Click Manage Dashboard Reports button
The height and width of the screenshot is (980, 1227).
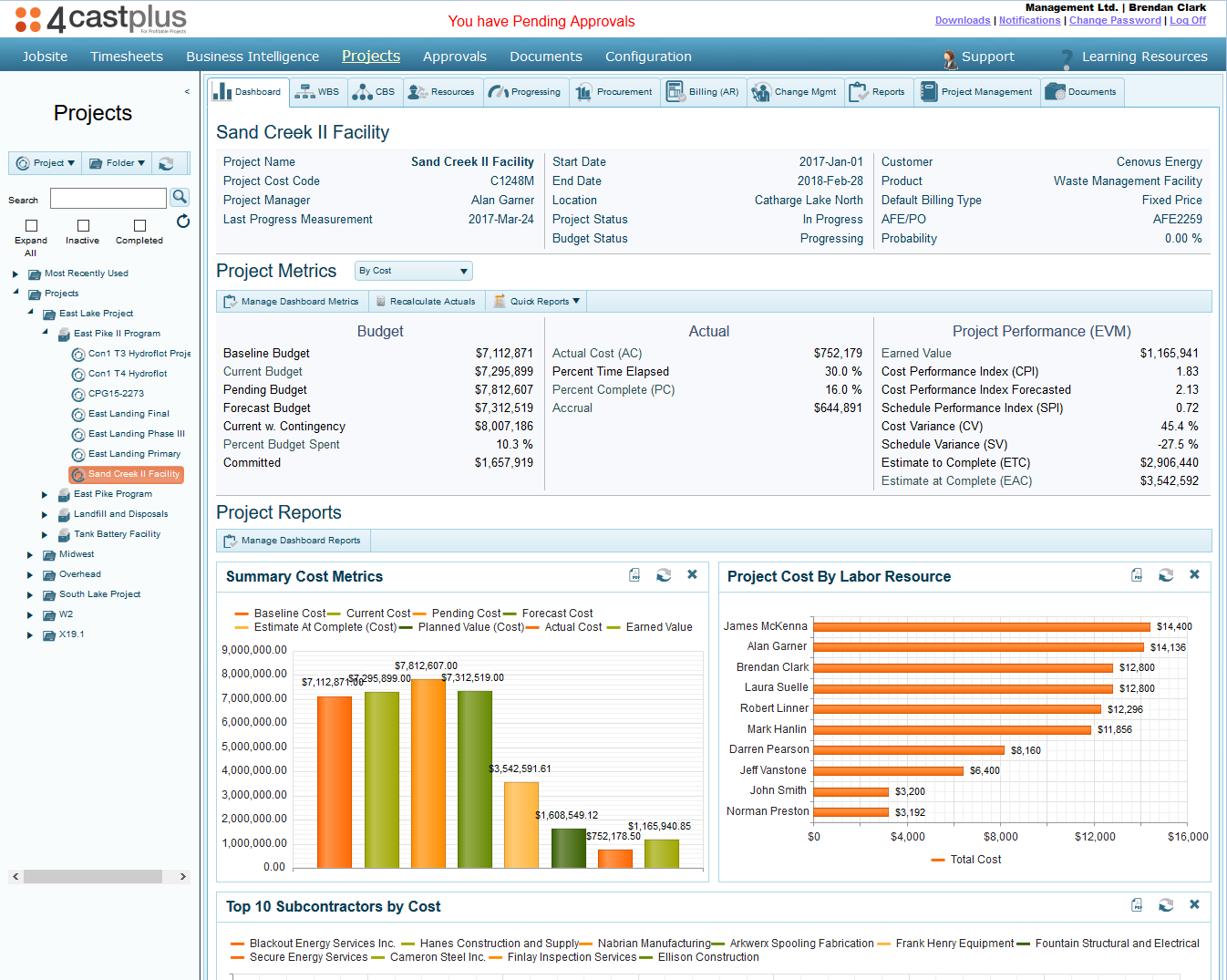293,541
